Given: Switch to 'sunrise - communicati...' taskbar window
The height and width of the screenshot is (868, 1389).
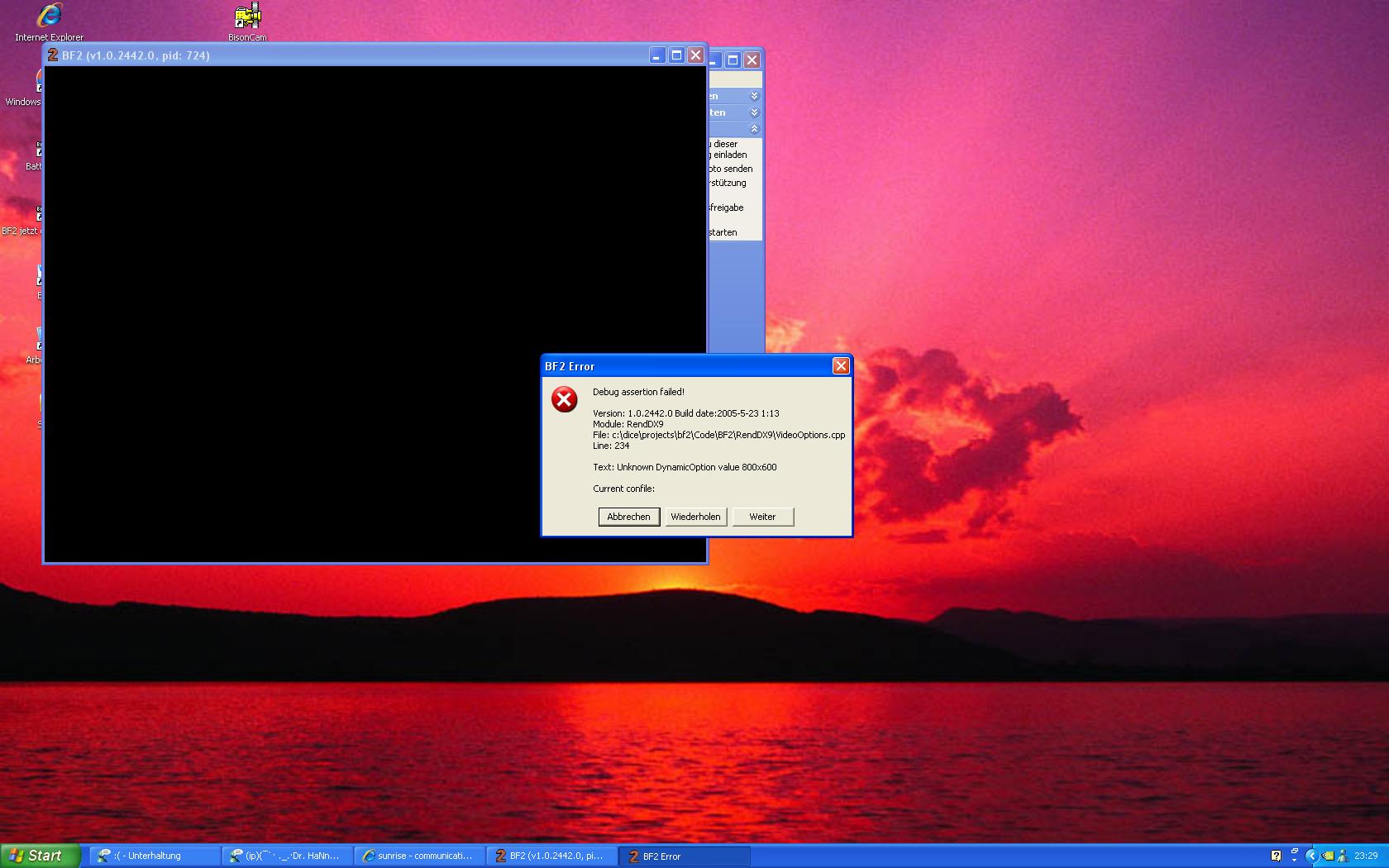Looking at the screenshot, I should (419, 856).
